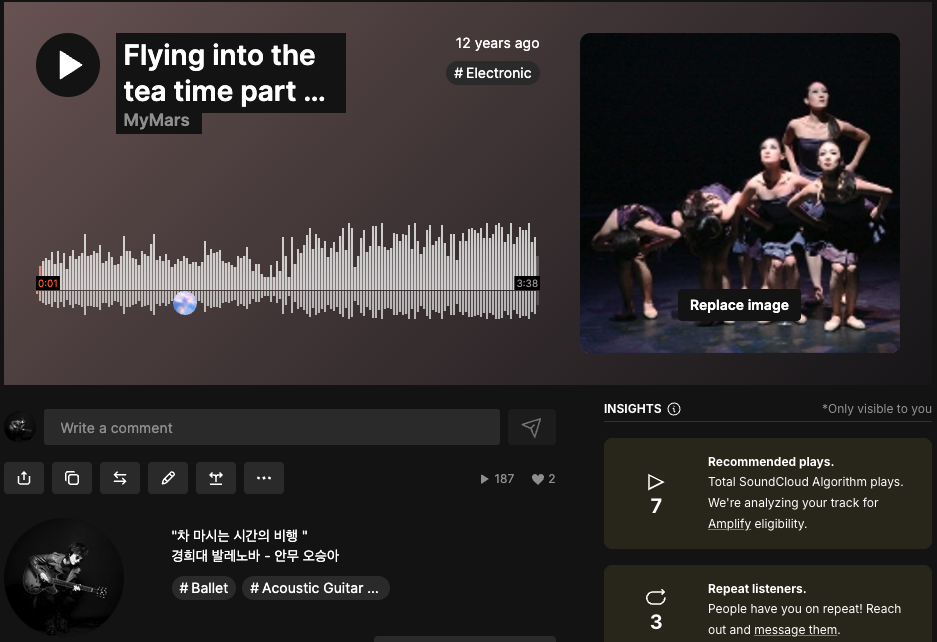The image size is (937, 642).
Task: Click the copy link icon button
Action: pos(72,478)
